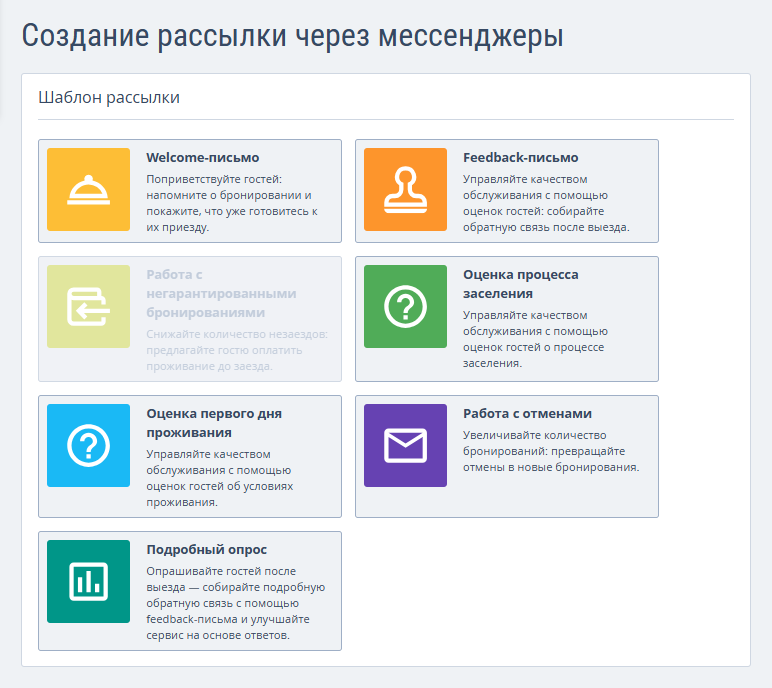Click the green question mark icon
The height and width of the screenshot is (688, 772).
click(x=405, y=306)
